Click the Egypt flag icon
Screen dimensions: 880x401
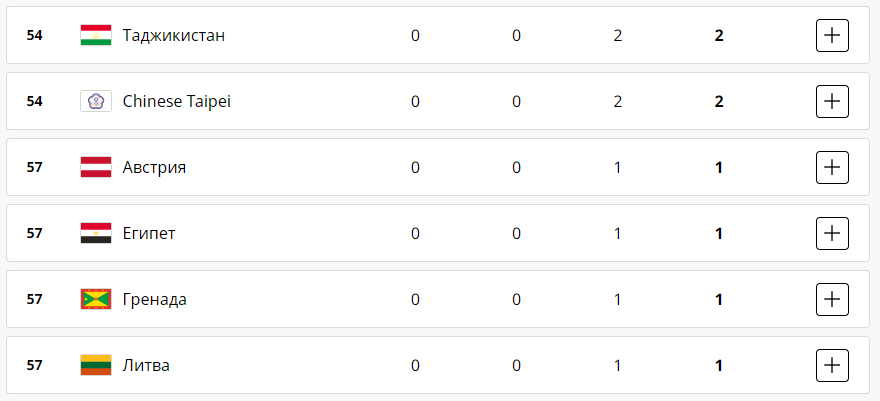96,233
